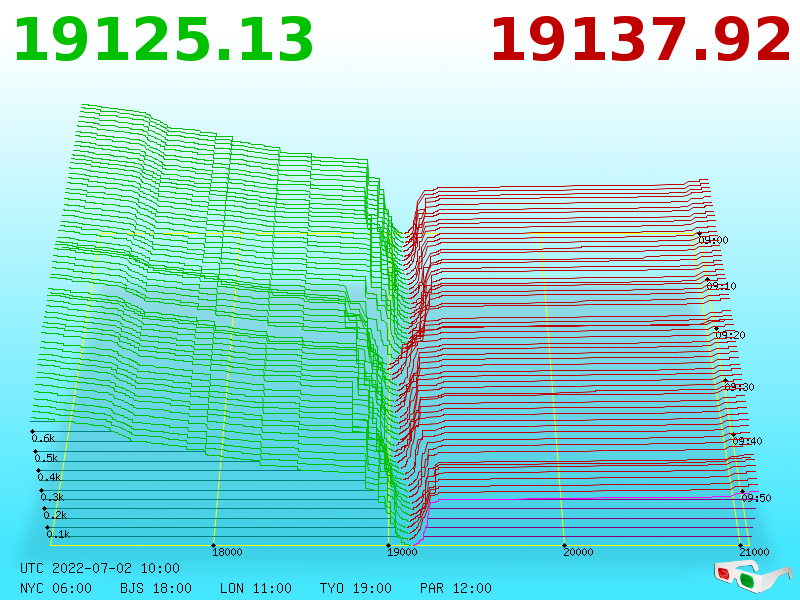Click the 09:30 time axis marker
Image resolution: width=800 pixels, height=600 pixels.
coord(739,387)
